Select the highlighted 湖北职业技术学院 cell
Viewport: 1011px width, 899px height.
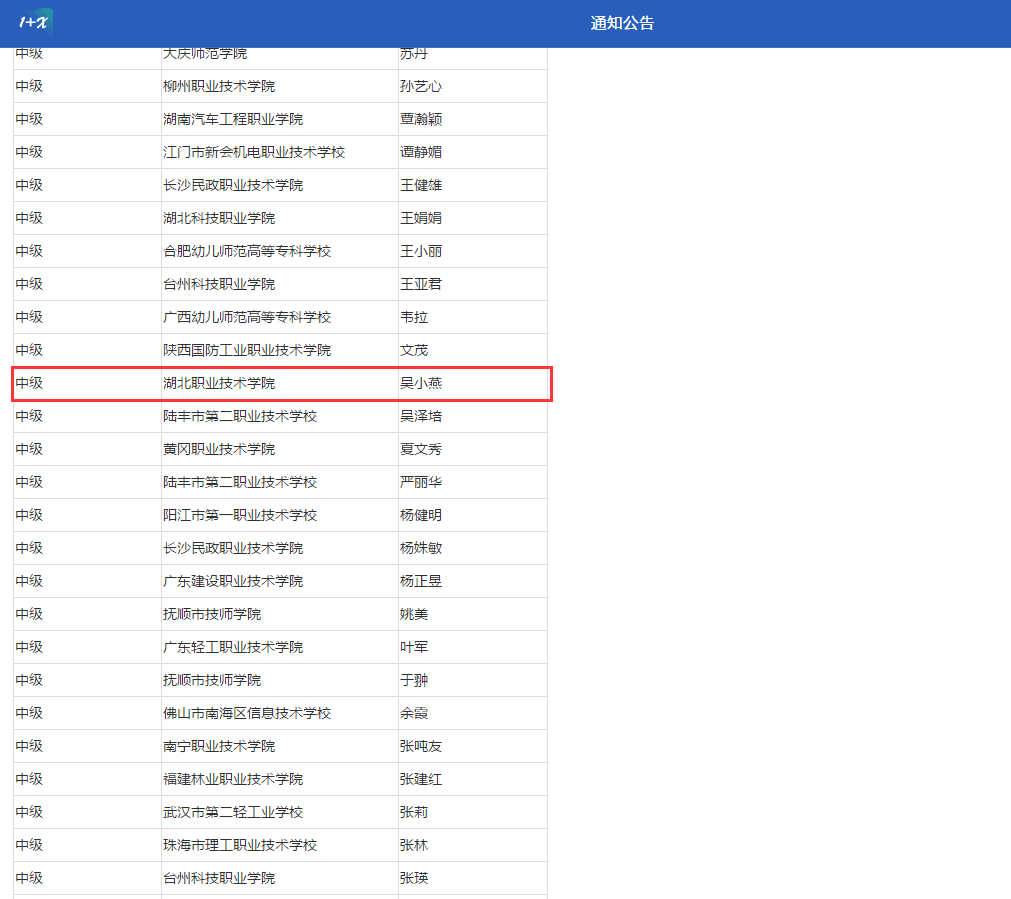pos(219,383)
